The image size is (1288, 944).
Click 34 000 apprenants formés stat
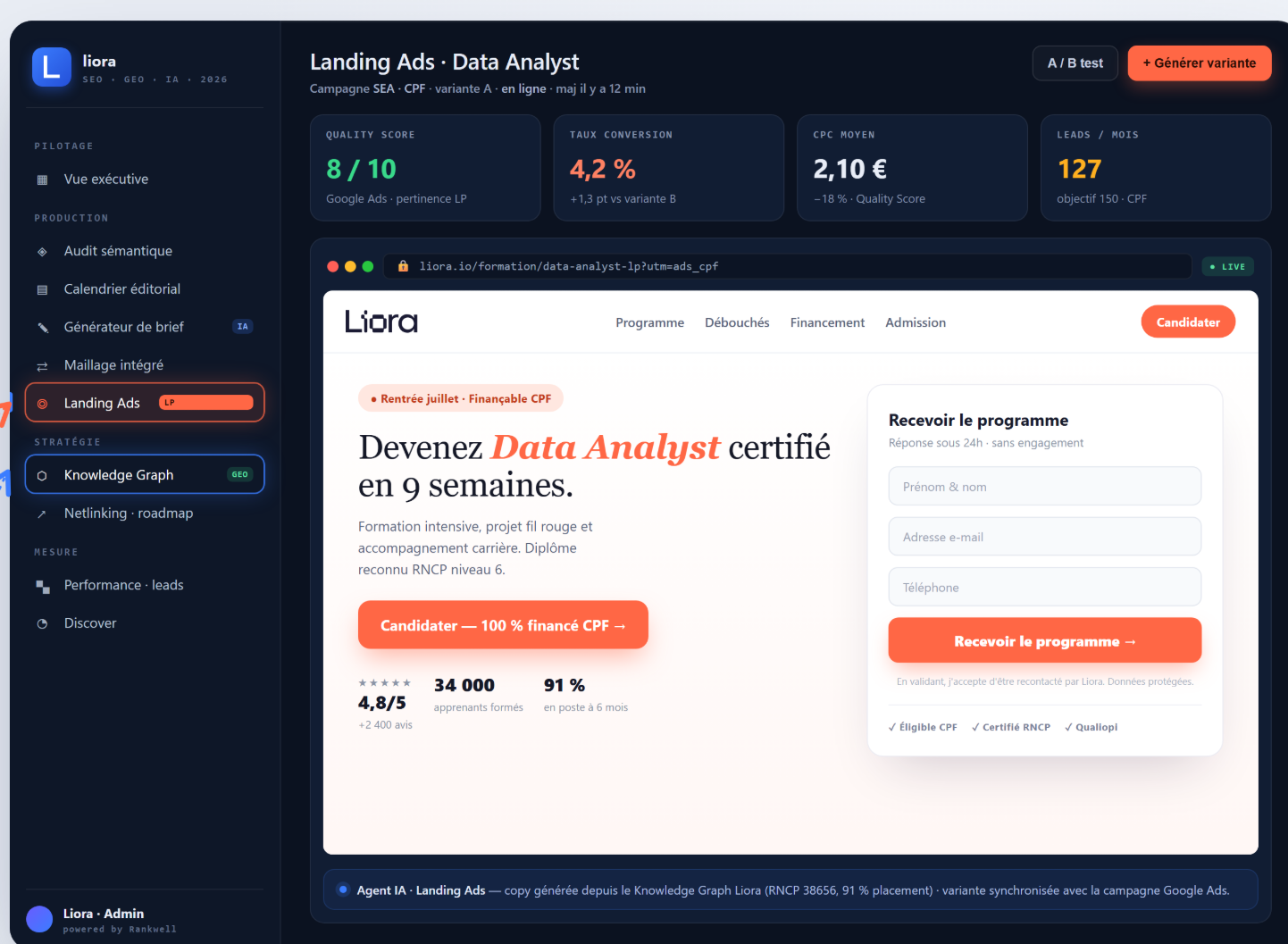pos(479,695)
